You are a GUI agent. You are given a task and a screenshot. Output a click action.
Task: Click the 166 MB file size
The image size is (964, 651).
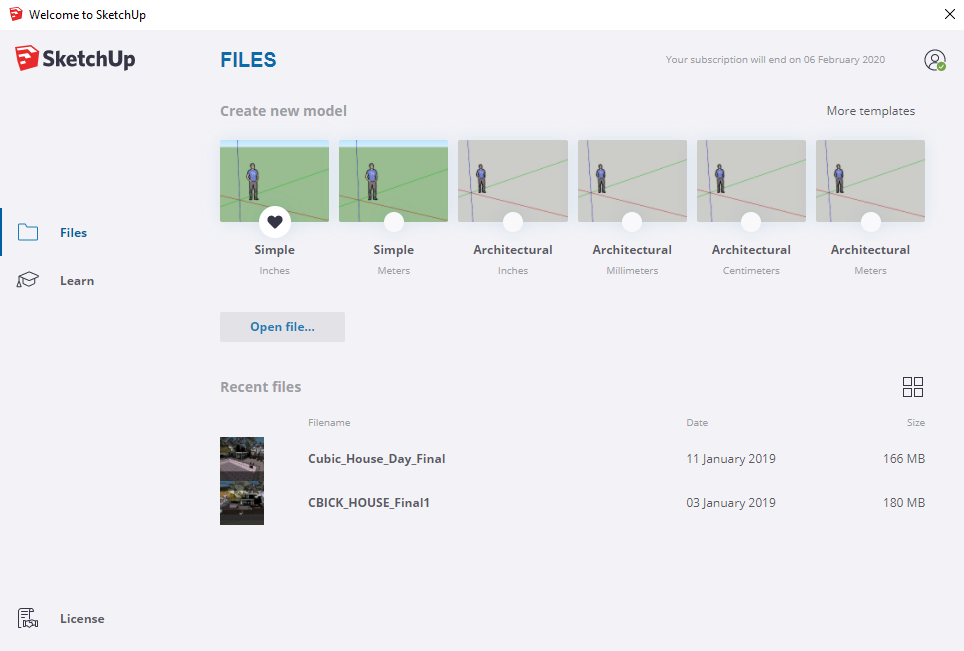point(904,459)
